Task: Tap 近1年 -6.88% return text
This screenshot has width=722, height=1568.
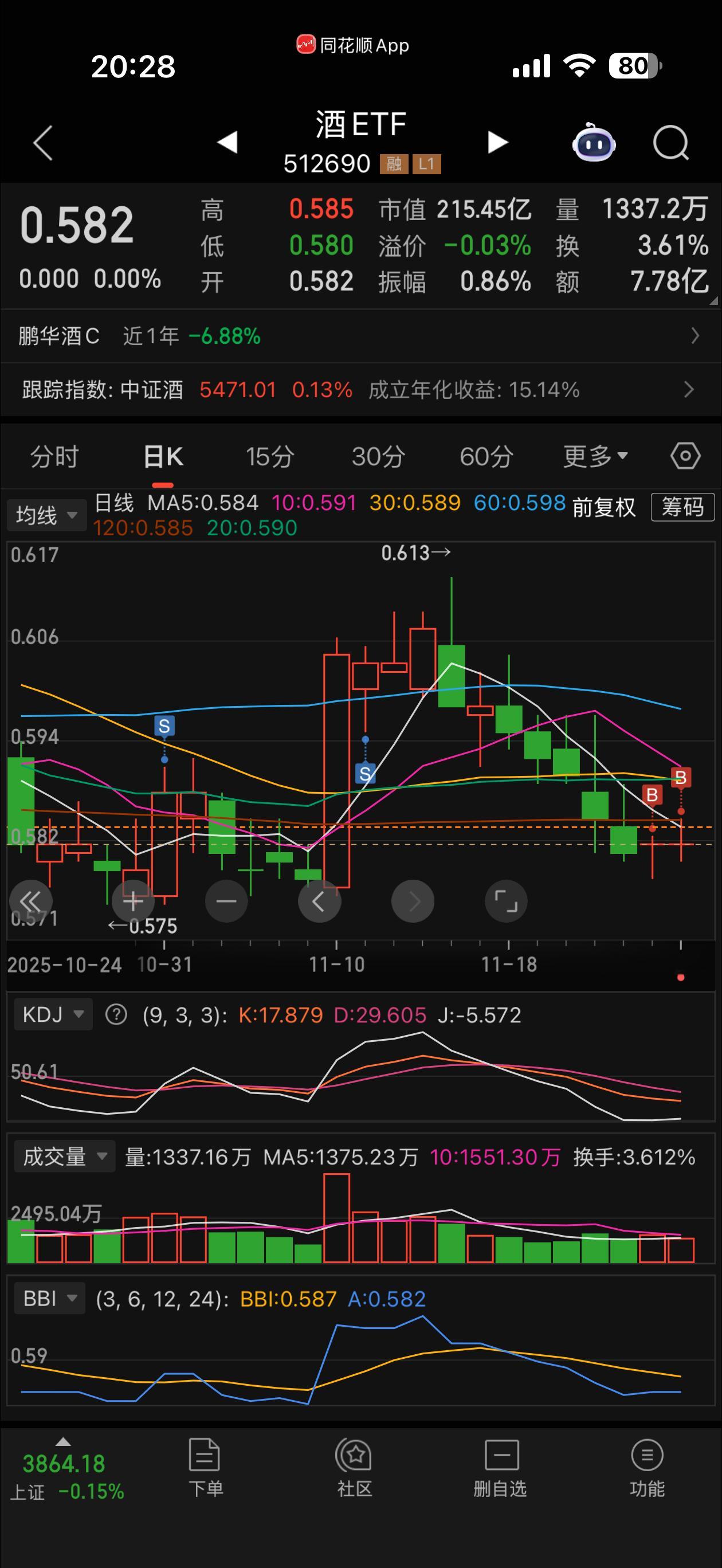Action: 192,336
